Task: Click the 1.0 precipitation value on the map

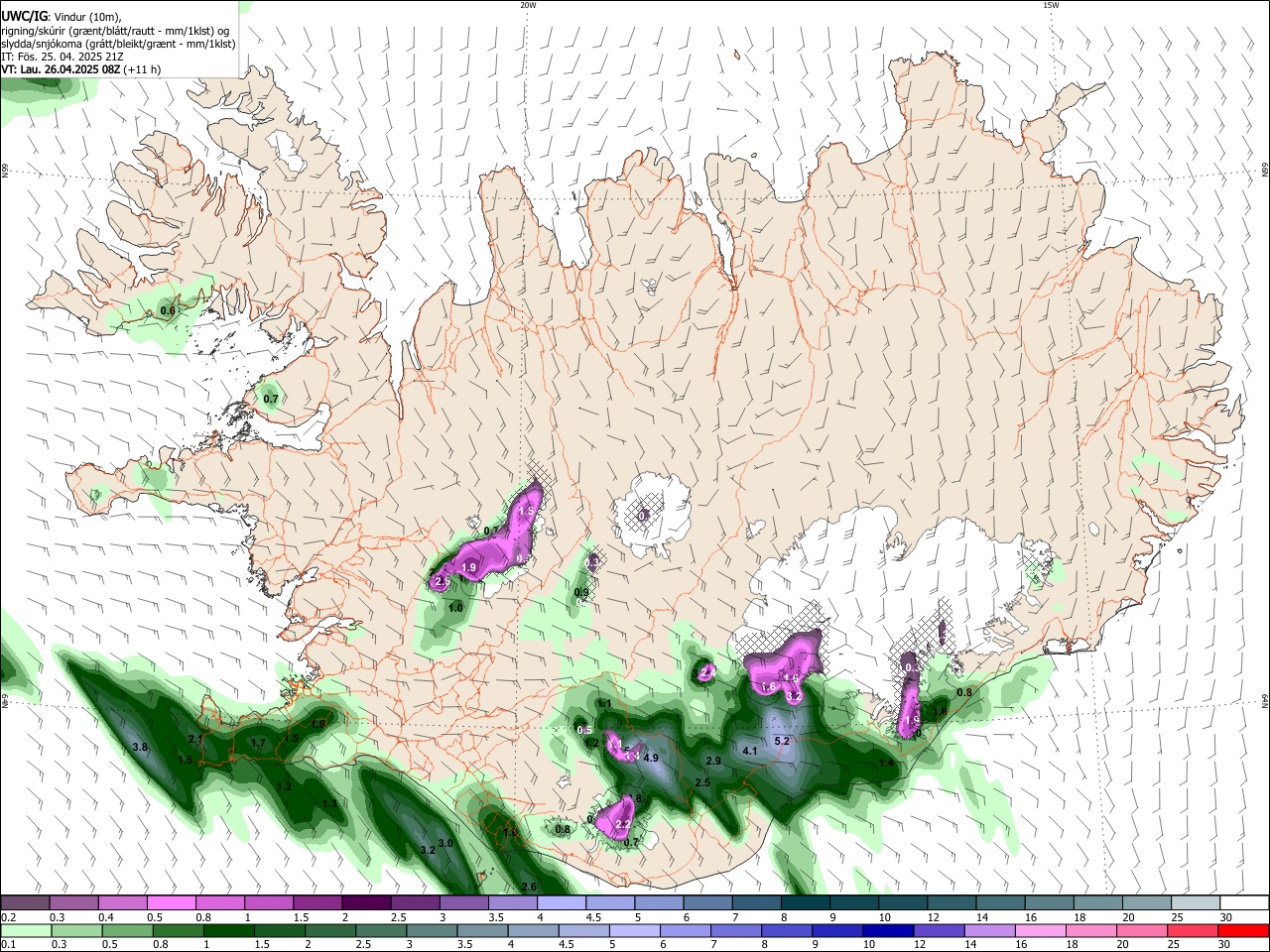Action: (455, 608)
